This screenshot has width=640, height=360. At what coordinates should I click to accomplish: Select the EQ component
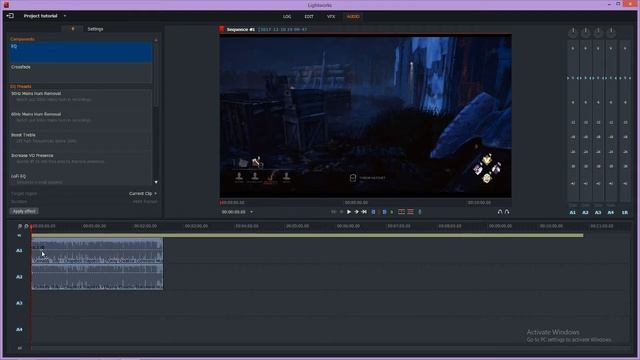(x=81, y=53)
